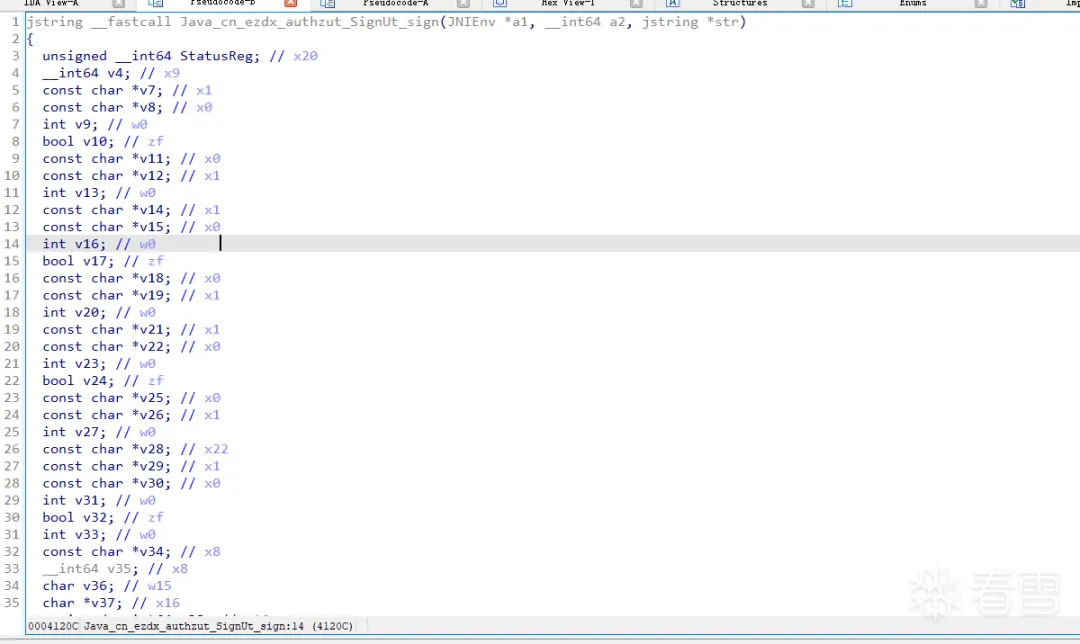Image resolution: width=1080 pixels, height=644 pixels.
Task: Click Java_cn_ezdx_authzut_SignUt_sign:14 in the status bar
Action: [x=194, y=626]
